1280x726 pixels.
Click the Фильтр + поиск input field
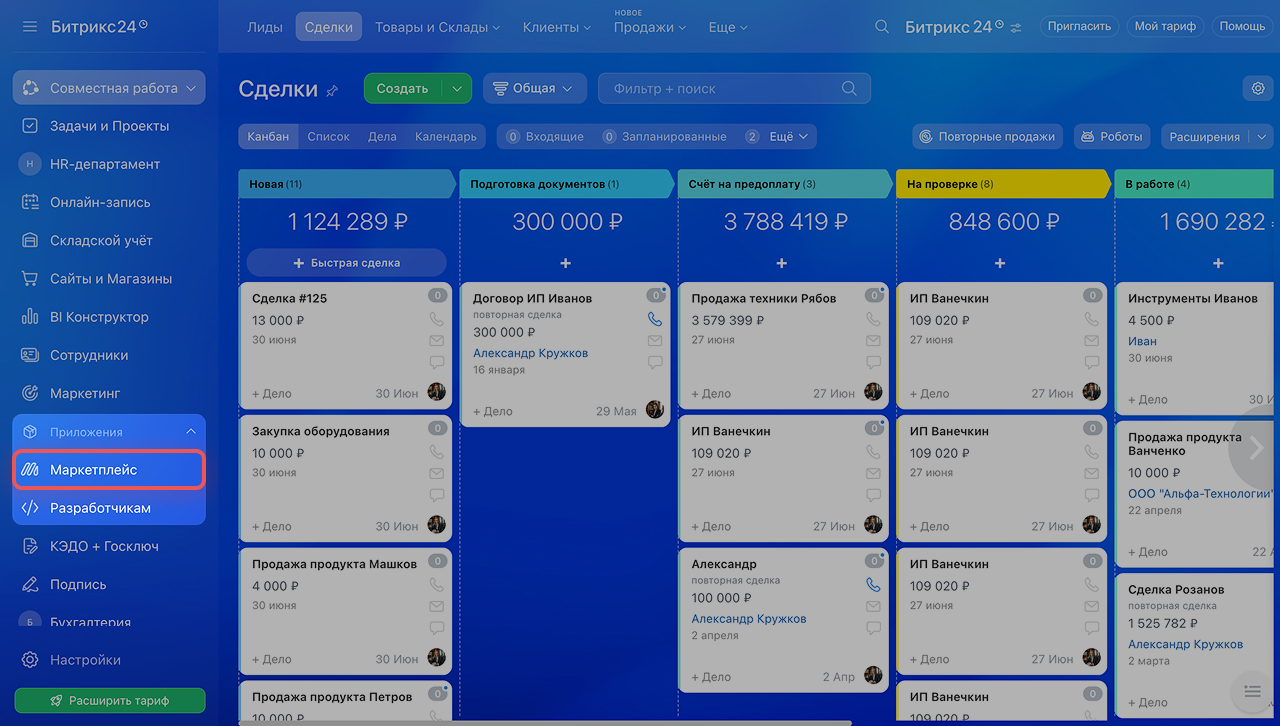(734, 88)
